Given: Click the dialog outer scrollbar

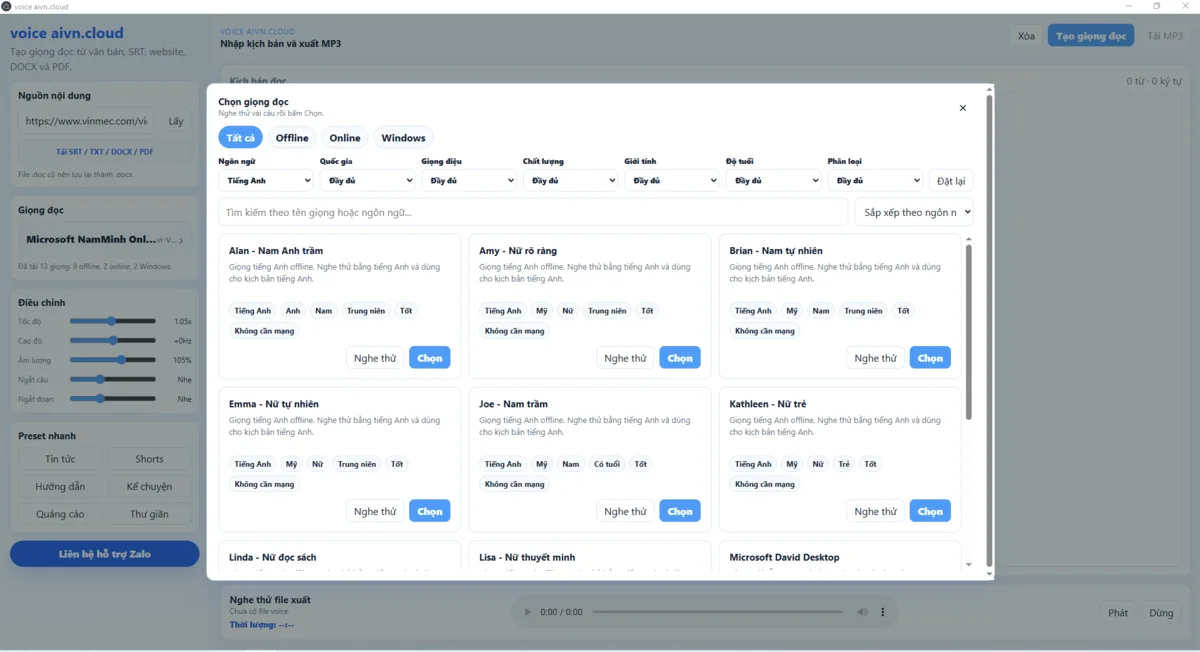Looking at the screenshot, I should [990, 332].
